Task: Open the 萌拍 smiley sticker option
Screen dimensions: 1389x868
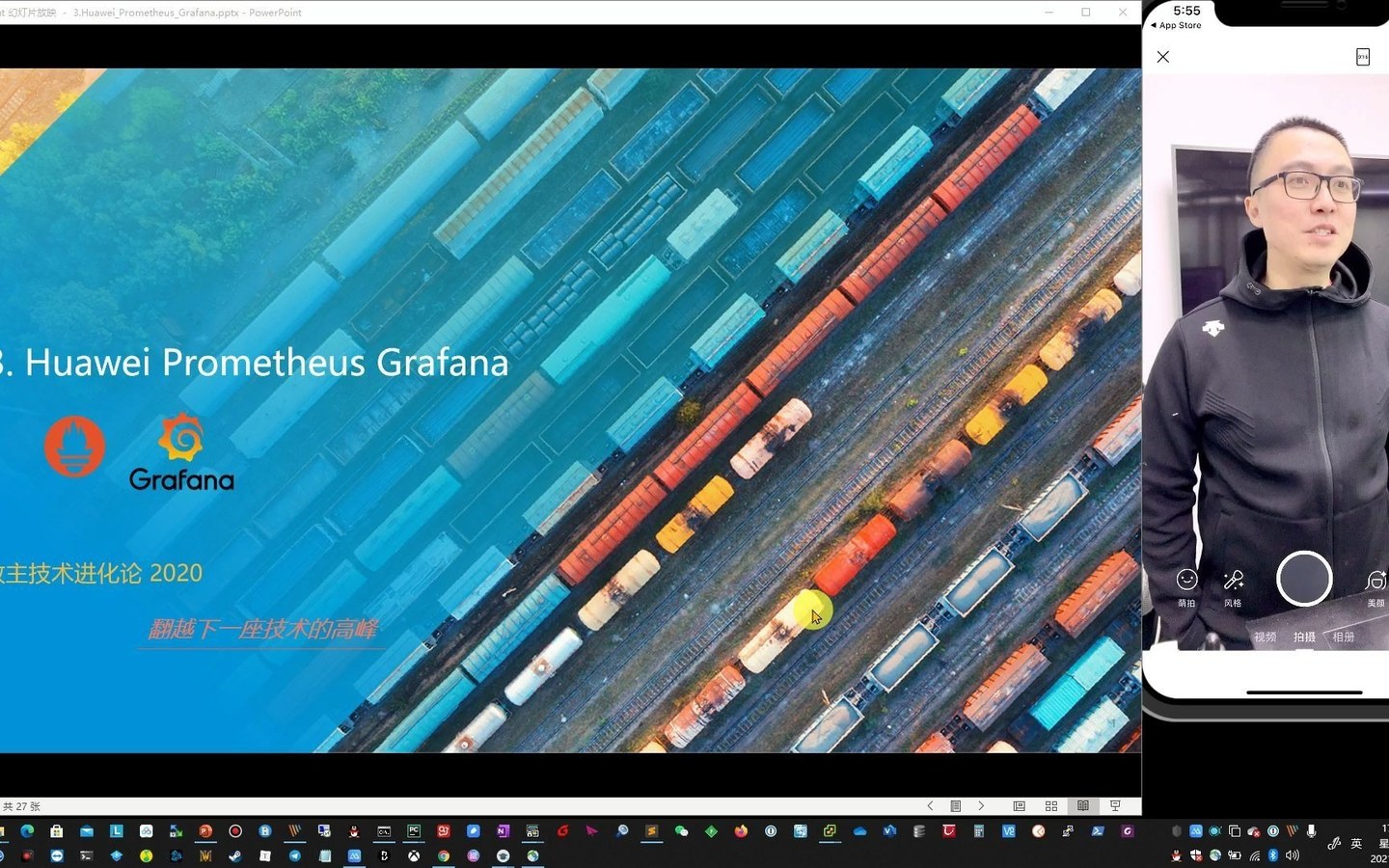Action: tap(1186, 586)
